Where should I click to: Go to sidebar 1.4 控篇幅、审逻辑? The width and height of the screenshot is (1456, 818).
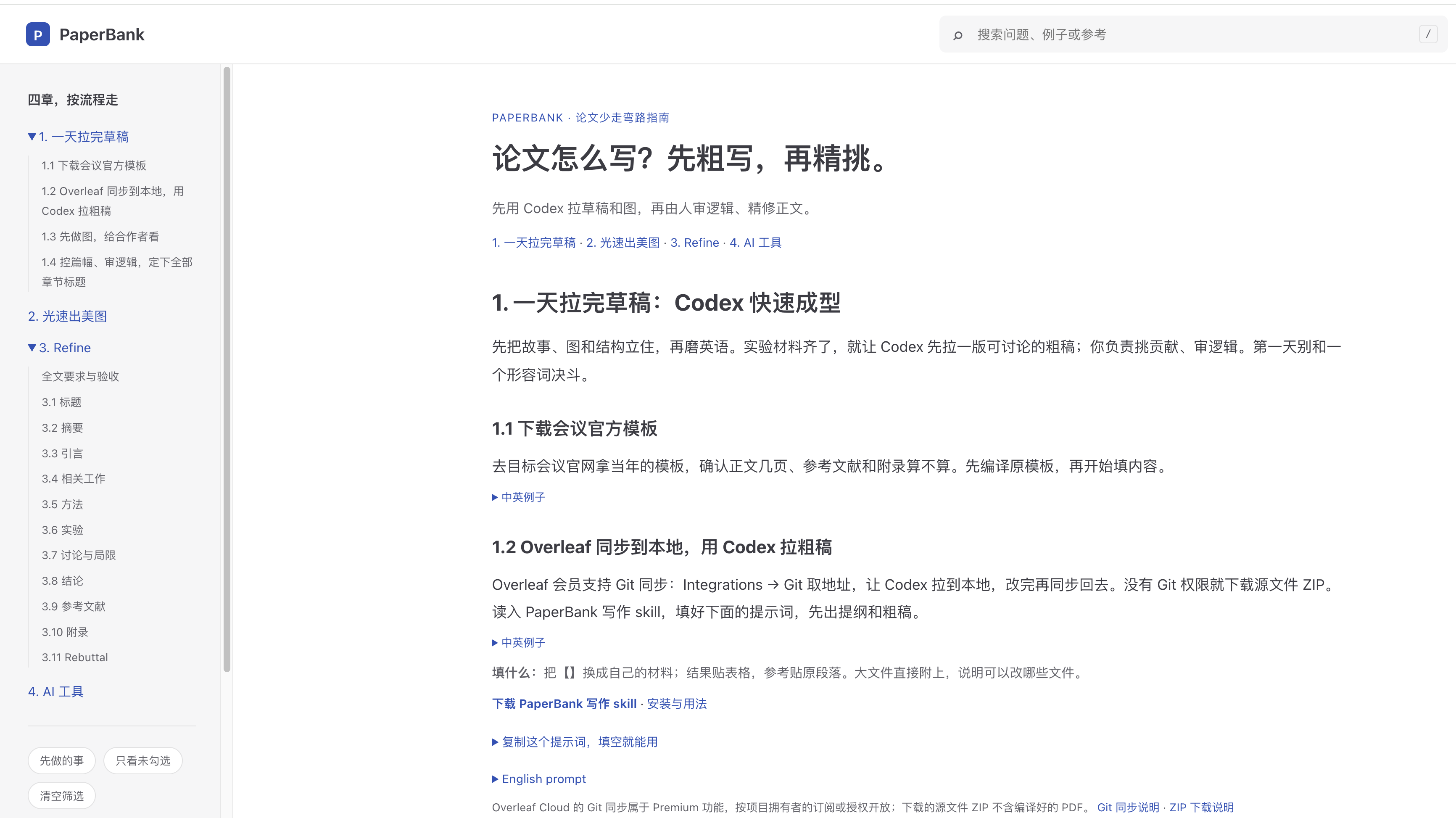pyautogui.click(x=117, y=272)
